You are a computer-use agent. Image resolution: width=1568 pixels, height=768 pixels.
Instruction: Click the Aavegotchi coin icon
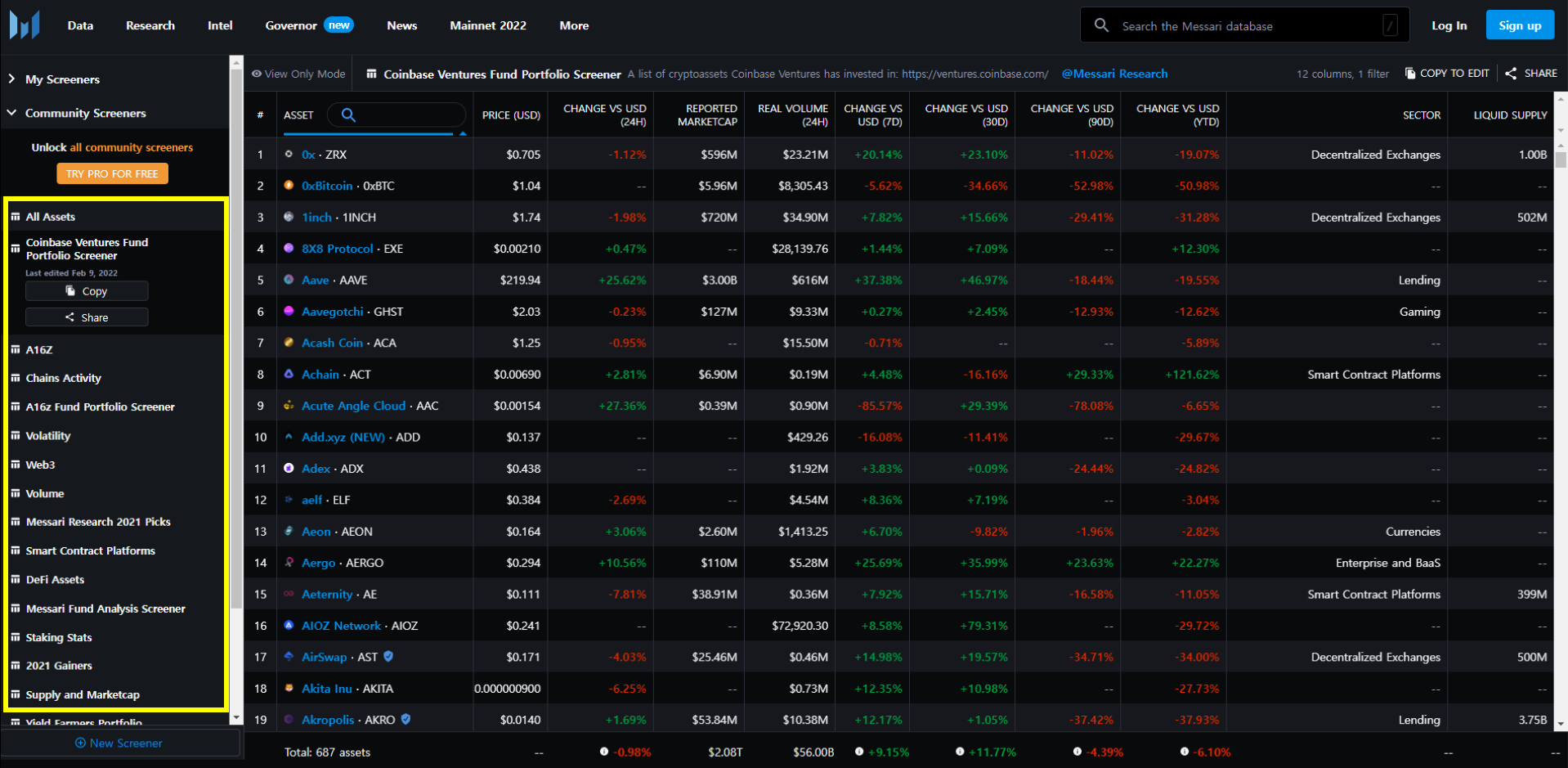tap(289, 311)
